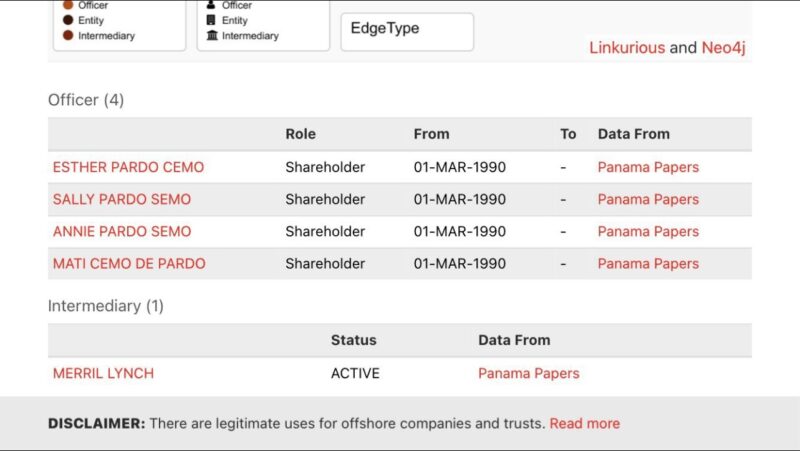The width and height of the screenshot is (800, 451).
Task: Click Panama Papers link in Esther's row
Action: 648,167
